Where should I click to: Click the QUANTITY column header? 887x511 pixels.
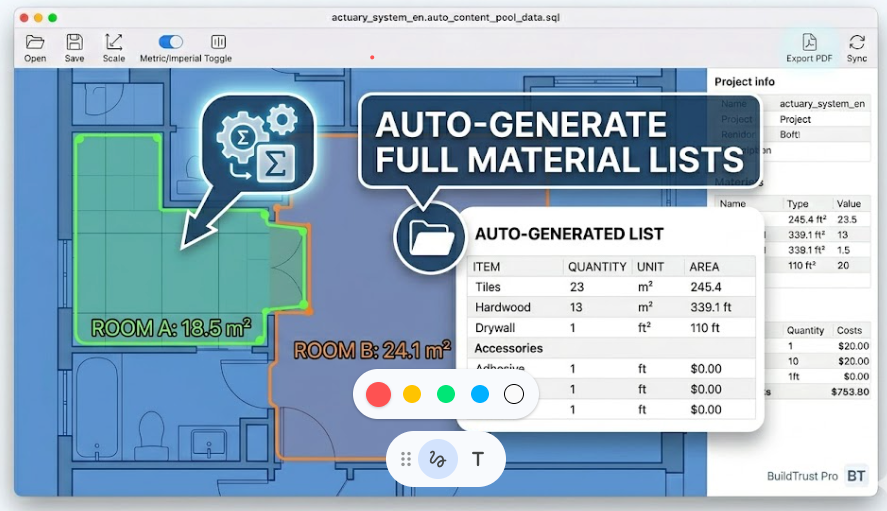tap(597, 267)
